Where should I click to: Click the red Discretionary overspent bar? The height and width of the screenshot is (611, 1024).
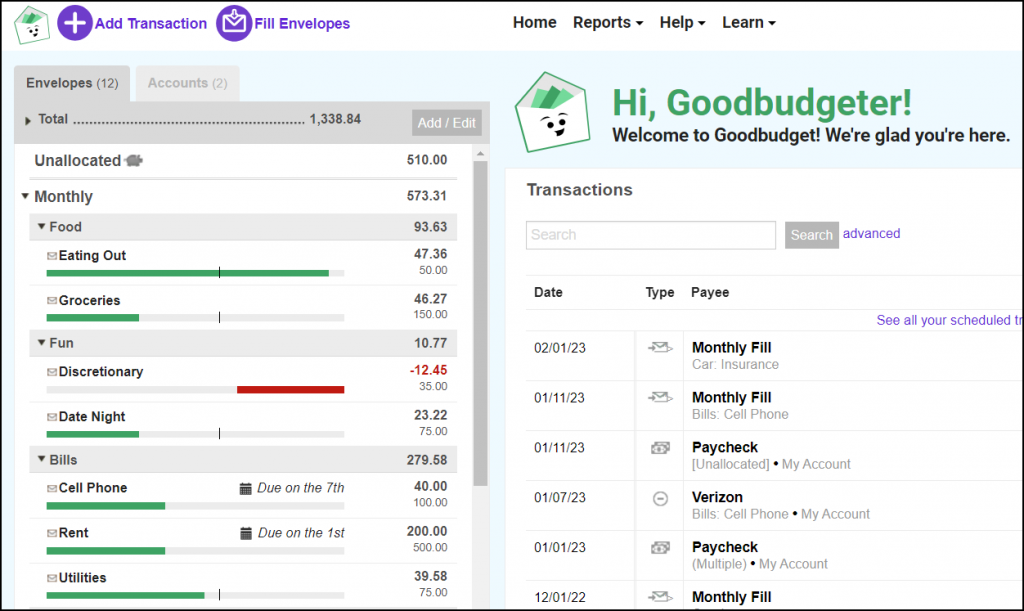[291, 390]
